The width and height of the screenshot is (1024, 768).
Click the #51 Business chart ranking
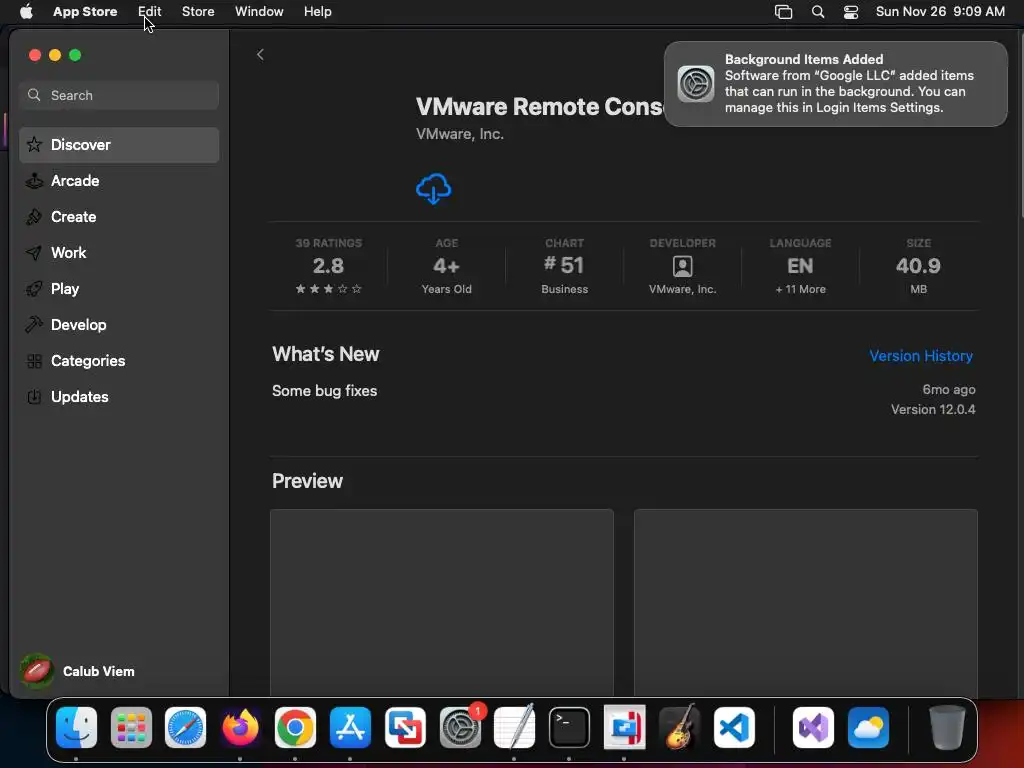click(x=564, y=266)
